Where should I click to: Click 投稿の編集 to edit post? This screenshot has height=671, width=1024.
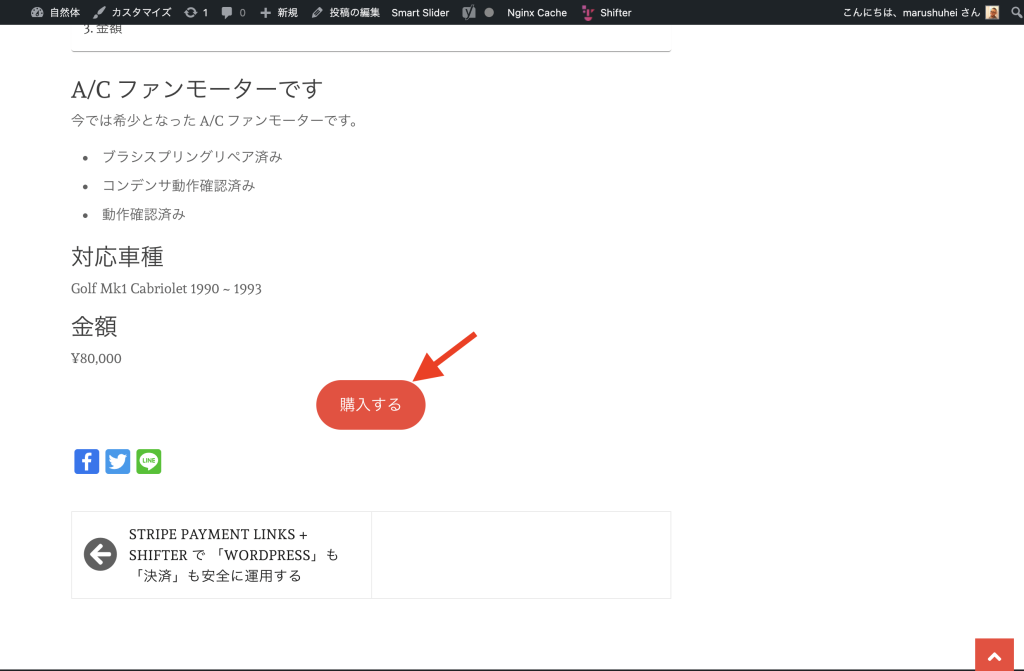346,13
